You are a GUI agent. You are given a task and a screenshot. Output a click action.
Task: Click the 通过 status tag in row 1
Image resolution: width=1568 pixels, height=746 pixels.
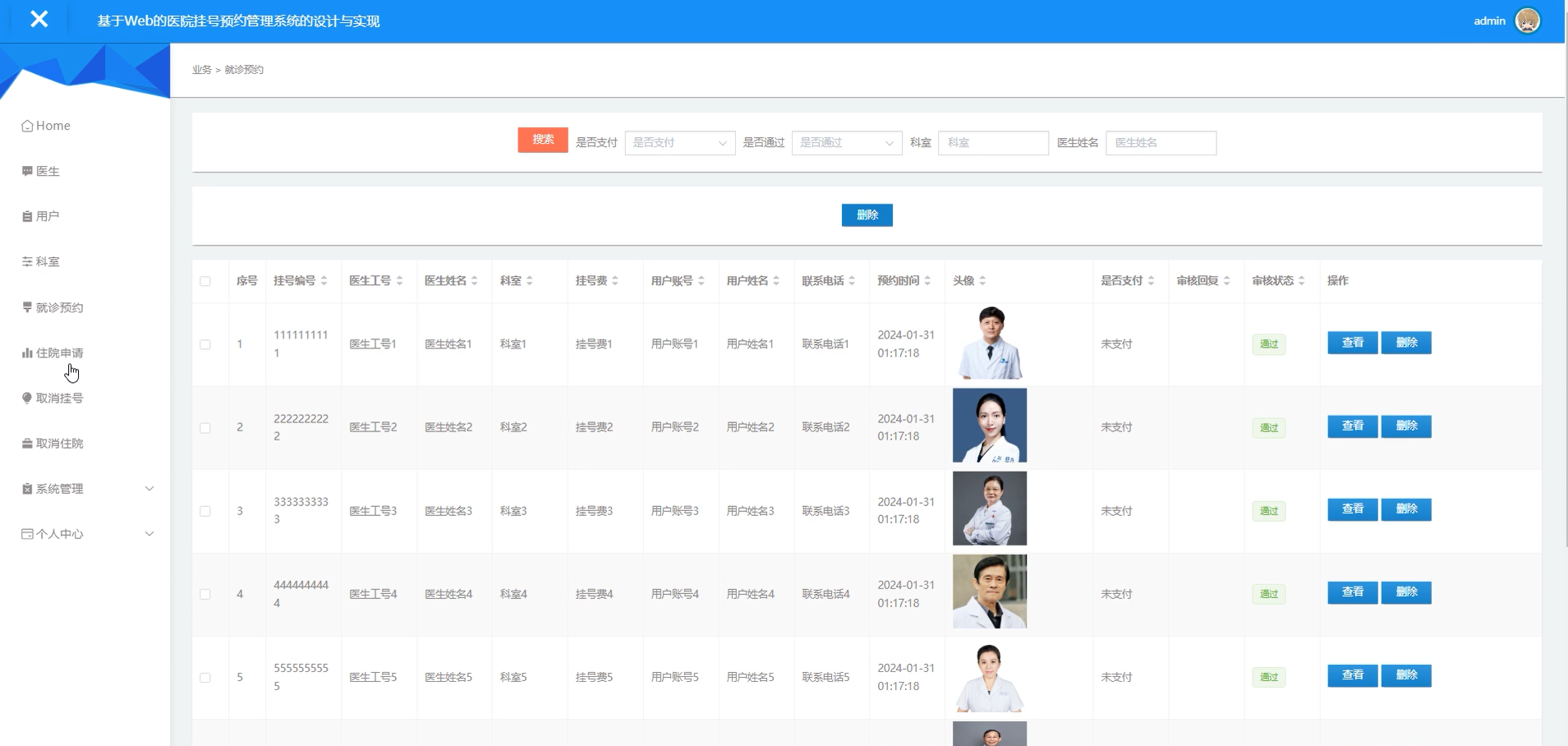pyautogui.click(x=1269, y=344)
